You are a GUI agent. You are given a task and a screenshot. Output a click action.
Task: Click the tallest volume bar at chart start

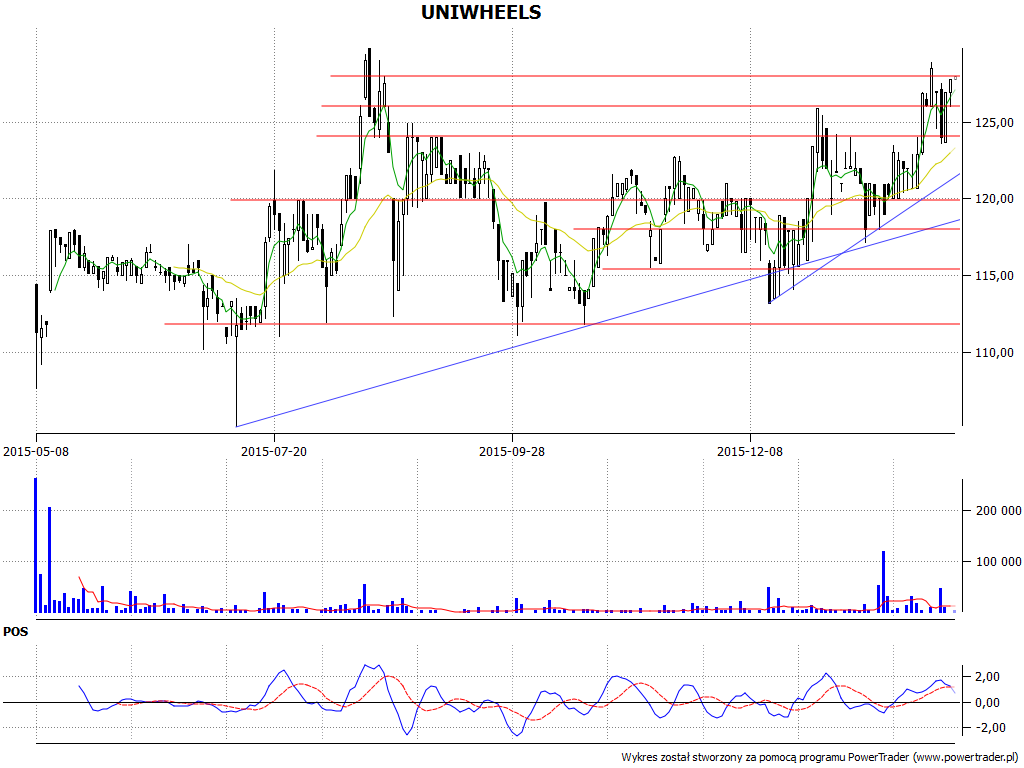(x=35, y=545)
